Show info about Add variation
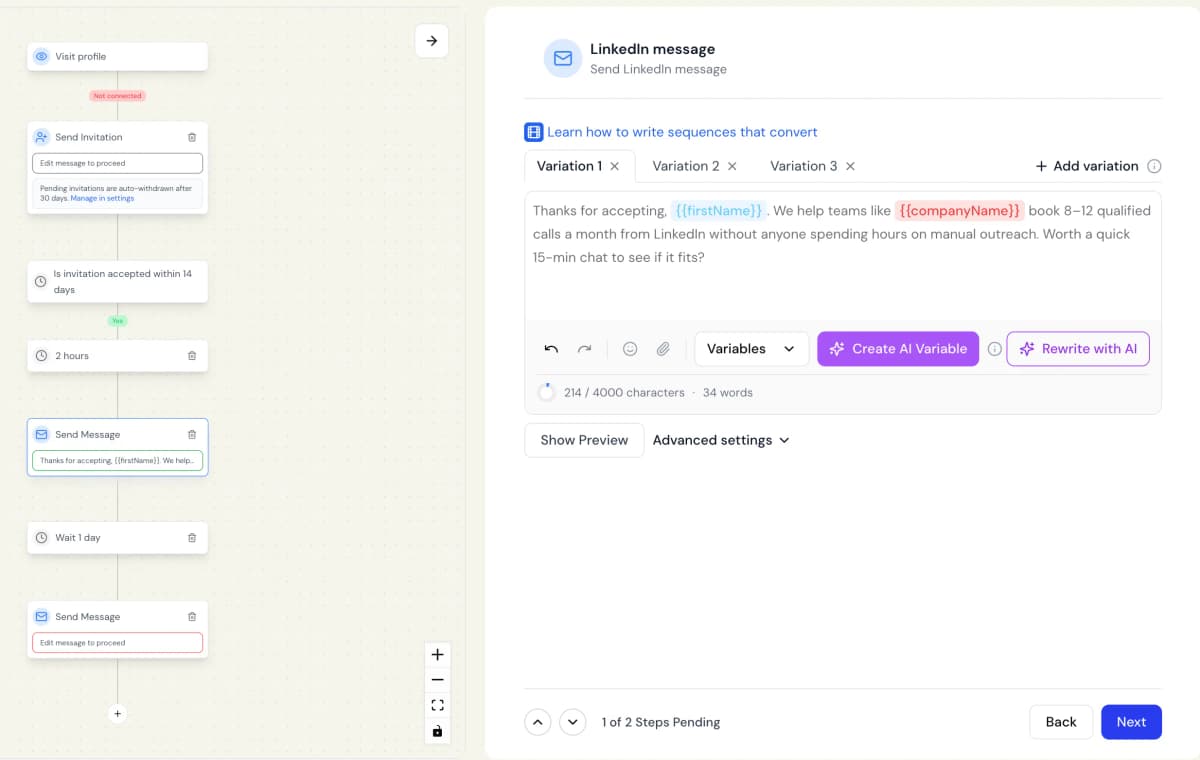 [1154, 166]
